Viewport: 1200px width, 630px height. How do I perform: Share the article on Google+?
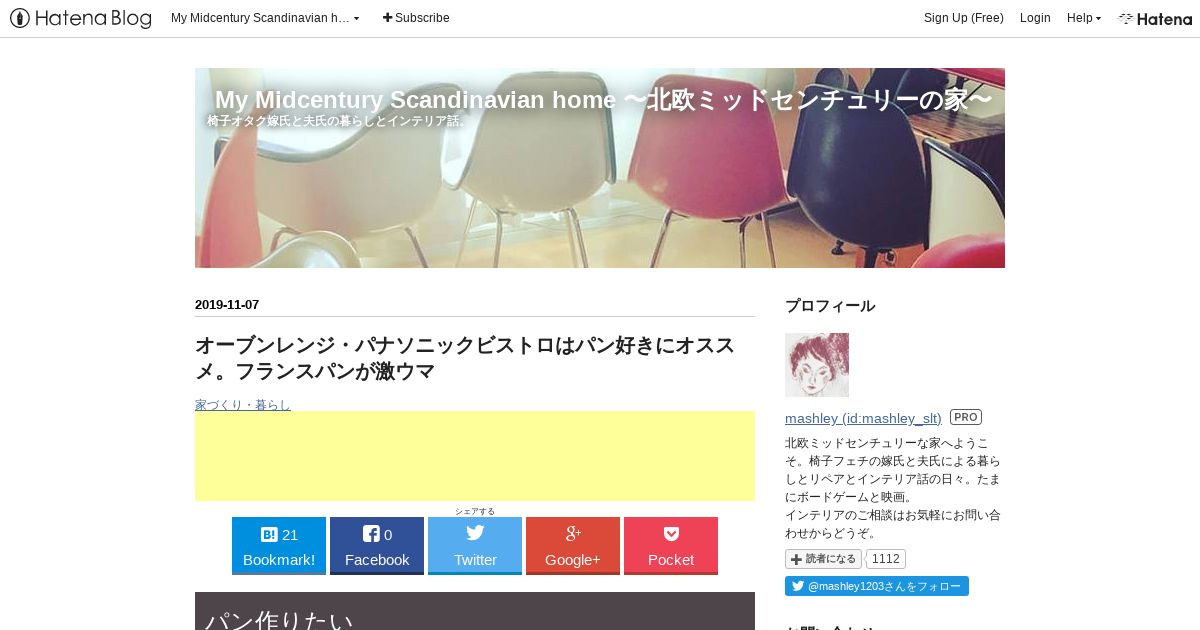click(573, 546)
